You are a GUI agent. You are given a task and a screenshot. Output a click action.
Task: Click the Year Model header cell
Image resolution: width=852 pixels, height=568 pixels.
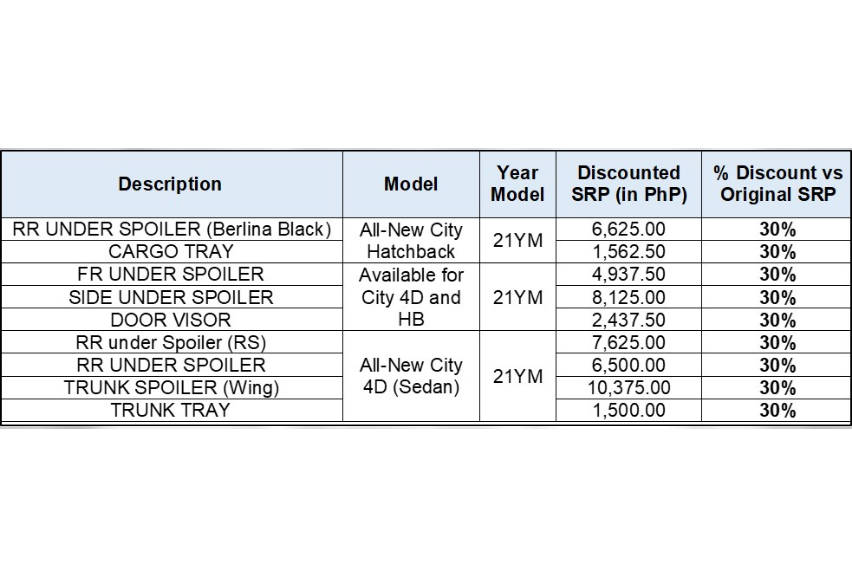(x=517, y=184)
